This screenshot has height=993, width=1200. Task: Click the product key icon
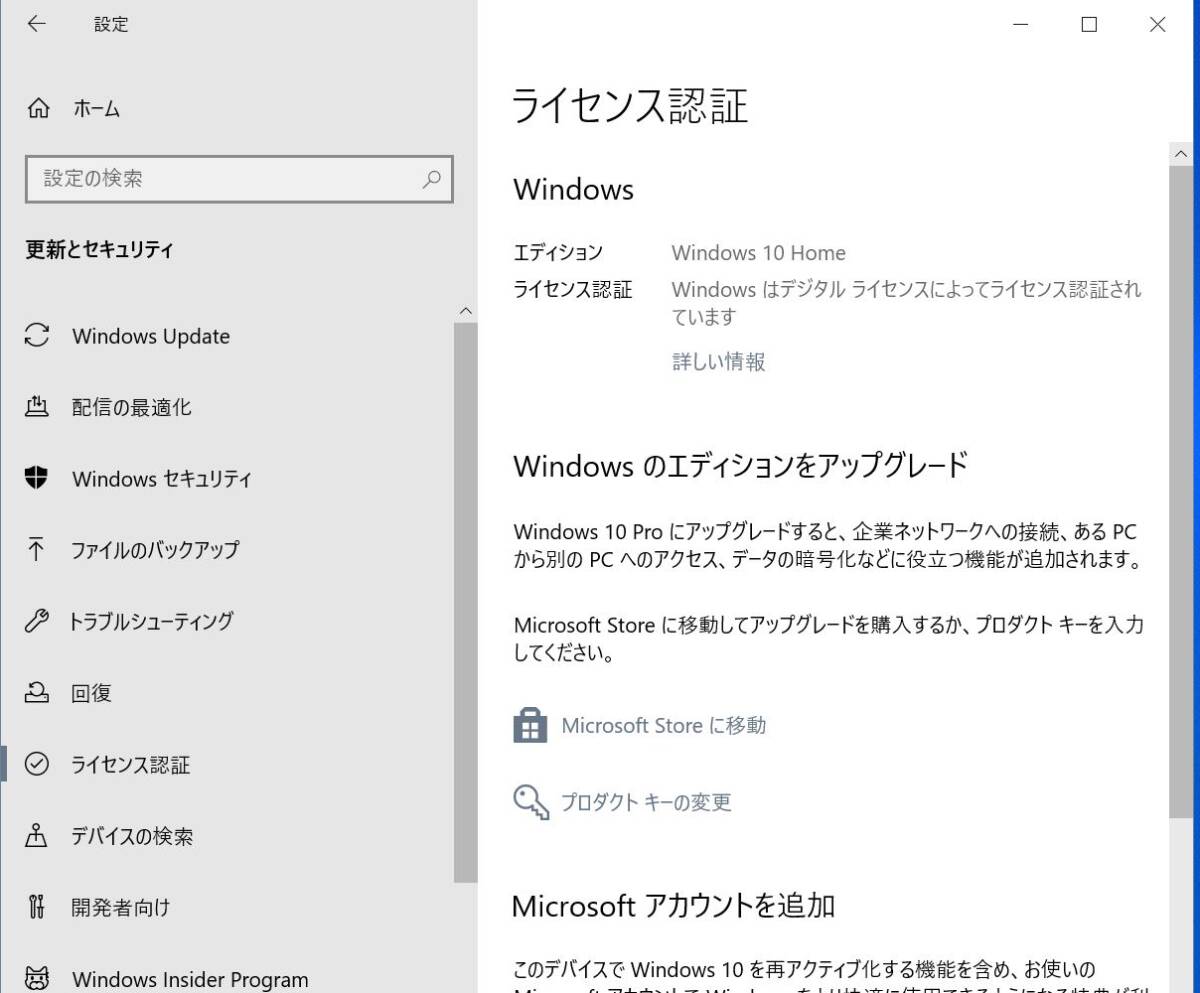pos(531,801)
